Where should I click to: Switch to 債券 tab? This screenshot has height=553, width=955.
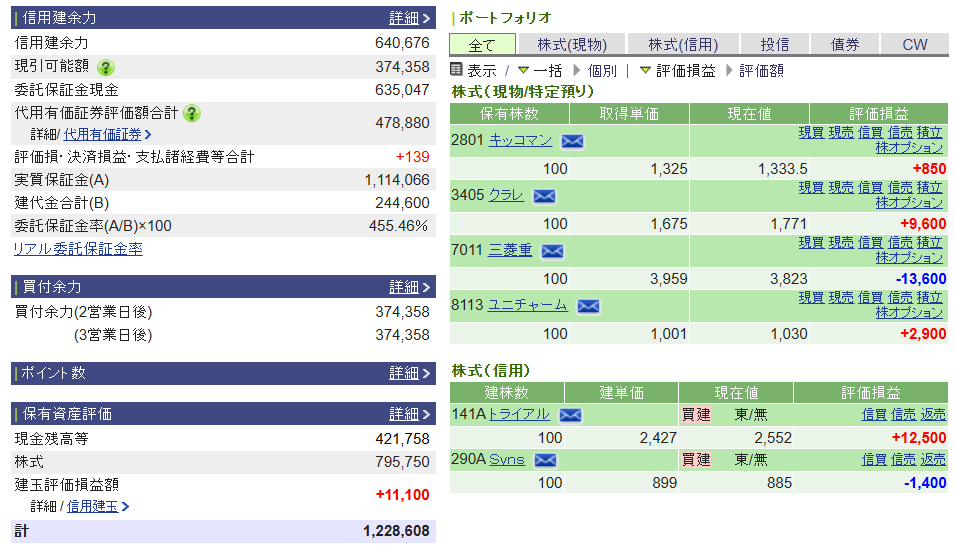[845, 45]
